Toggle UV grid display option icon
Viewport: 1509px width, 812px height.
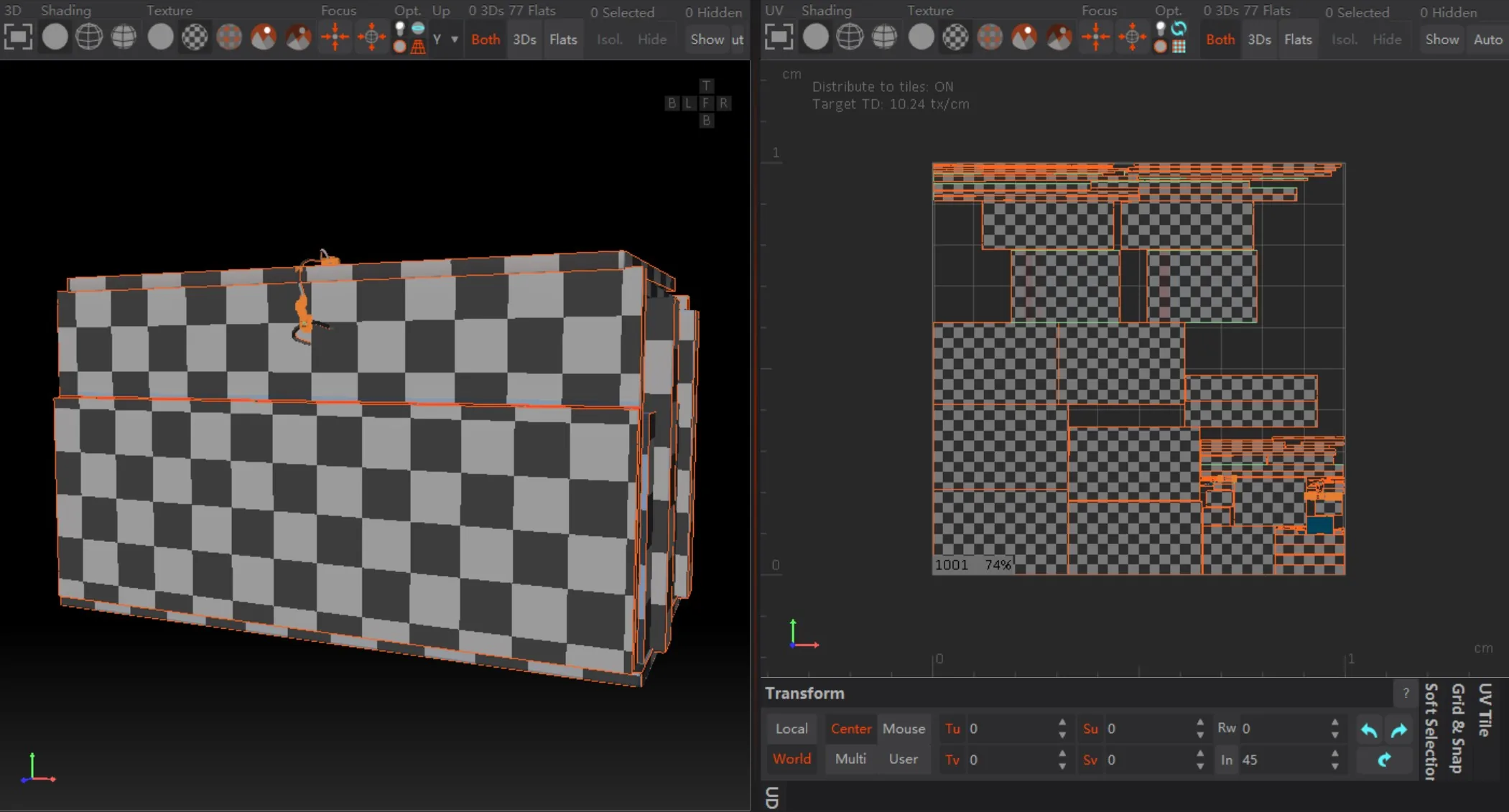pos(1179,46)
